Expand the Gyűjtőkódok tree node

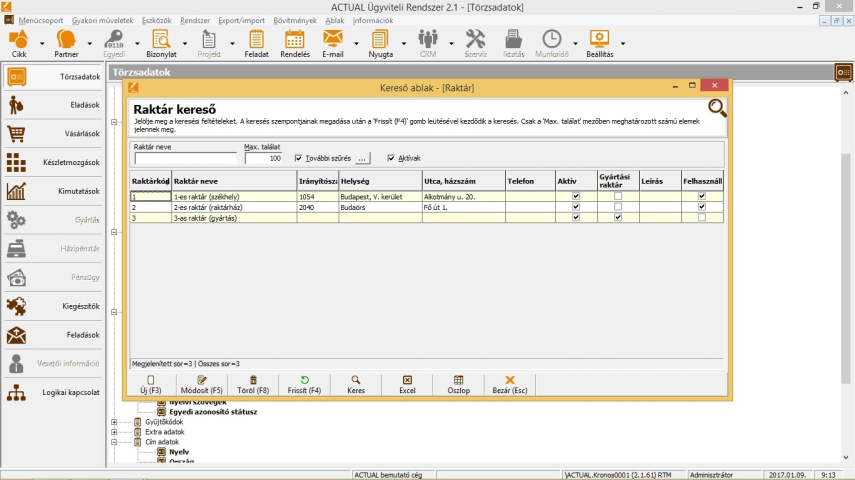114,422
